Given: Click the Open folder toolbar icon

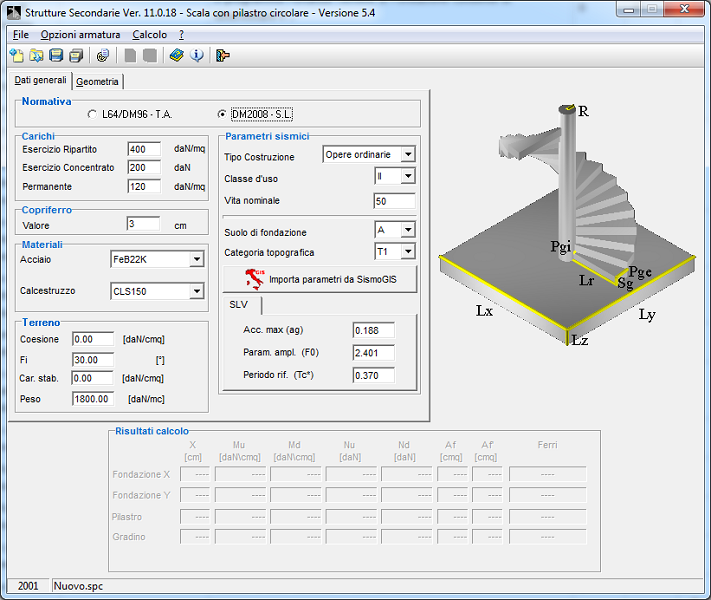Looking at the screenshot, I should [36, 55].
